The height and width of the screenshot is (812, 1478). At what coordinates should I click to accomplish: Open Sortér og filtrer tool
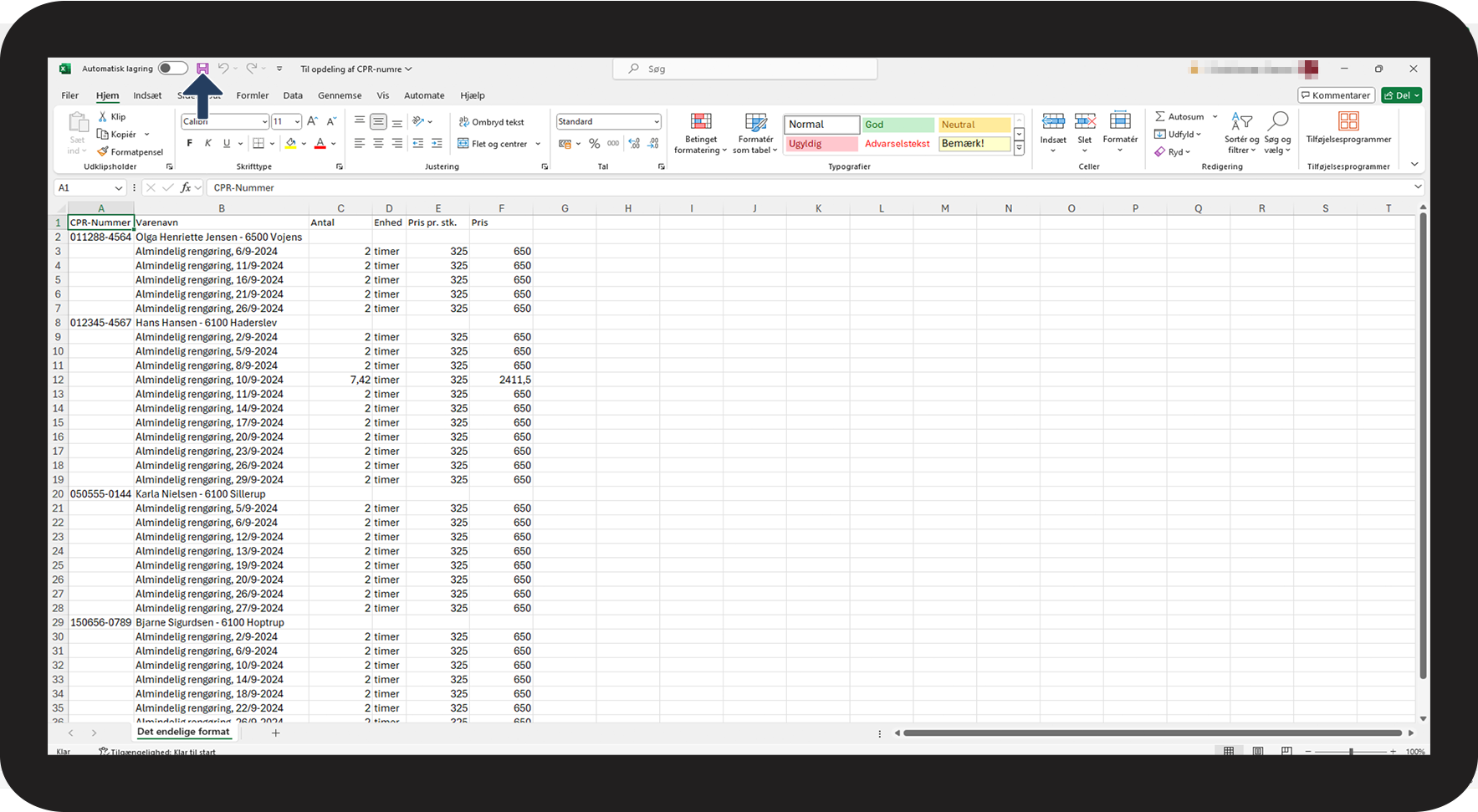(1241, 133)
